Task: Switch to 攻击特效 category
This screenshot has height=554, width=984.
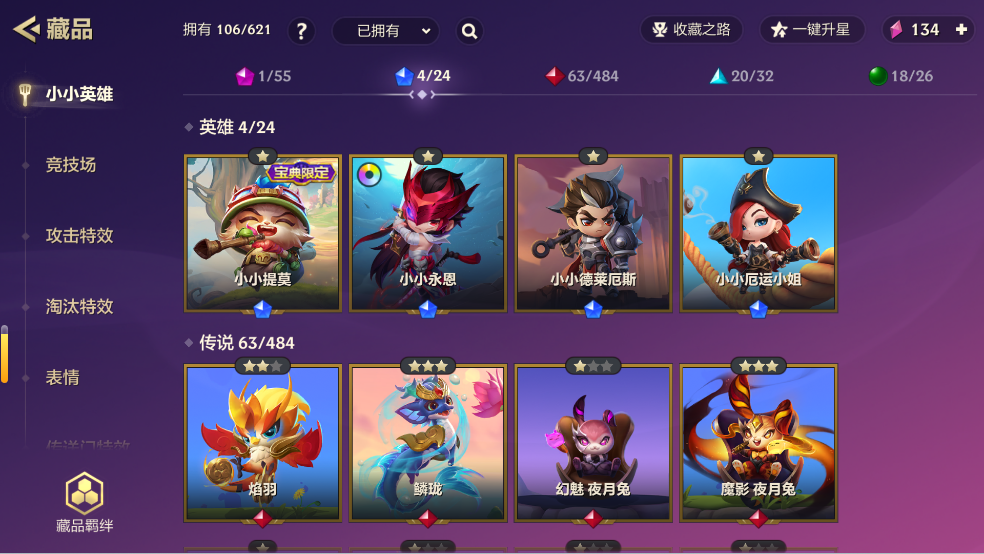Action: (80, 236)
